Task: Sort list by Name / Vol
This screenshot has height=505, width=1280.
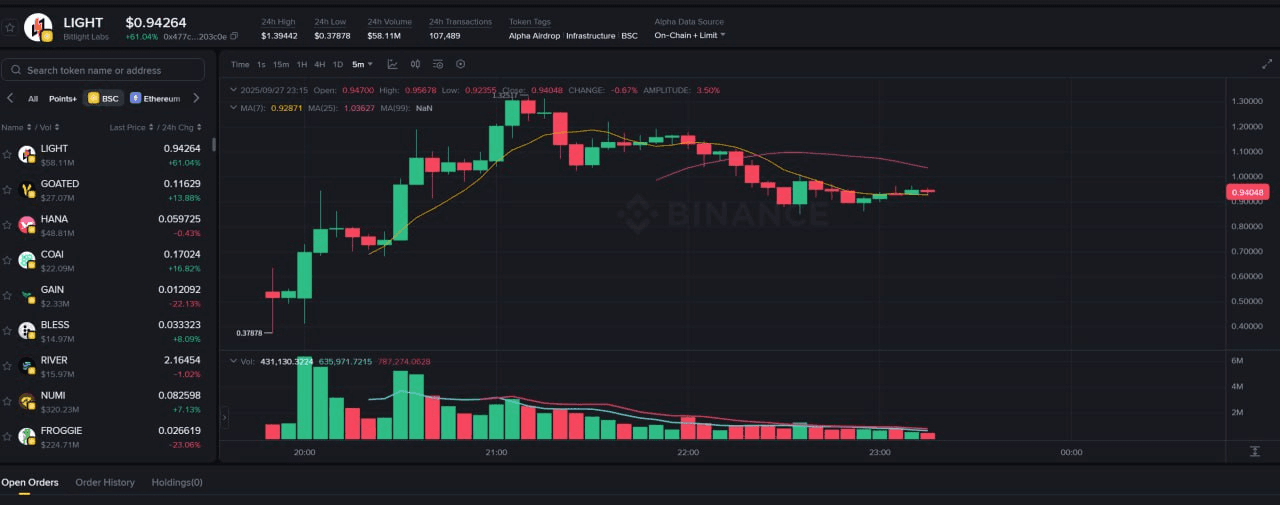Action: (x=30, y=127)
